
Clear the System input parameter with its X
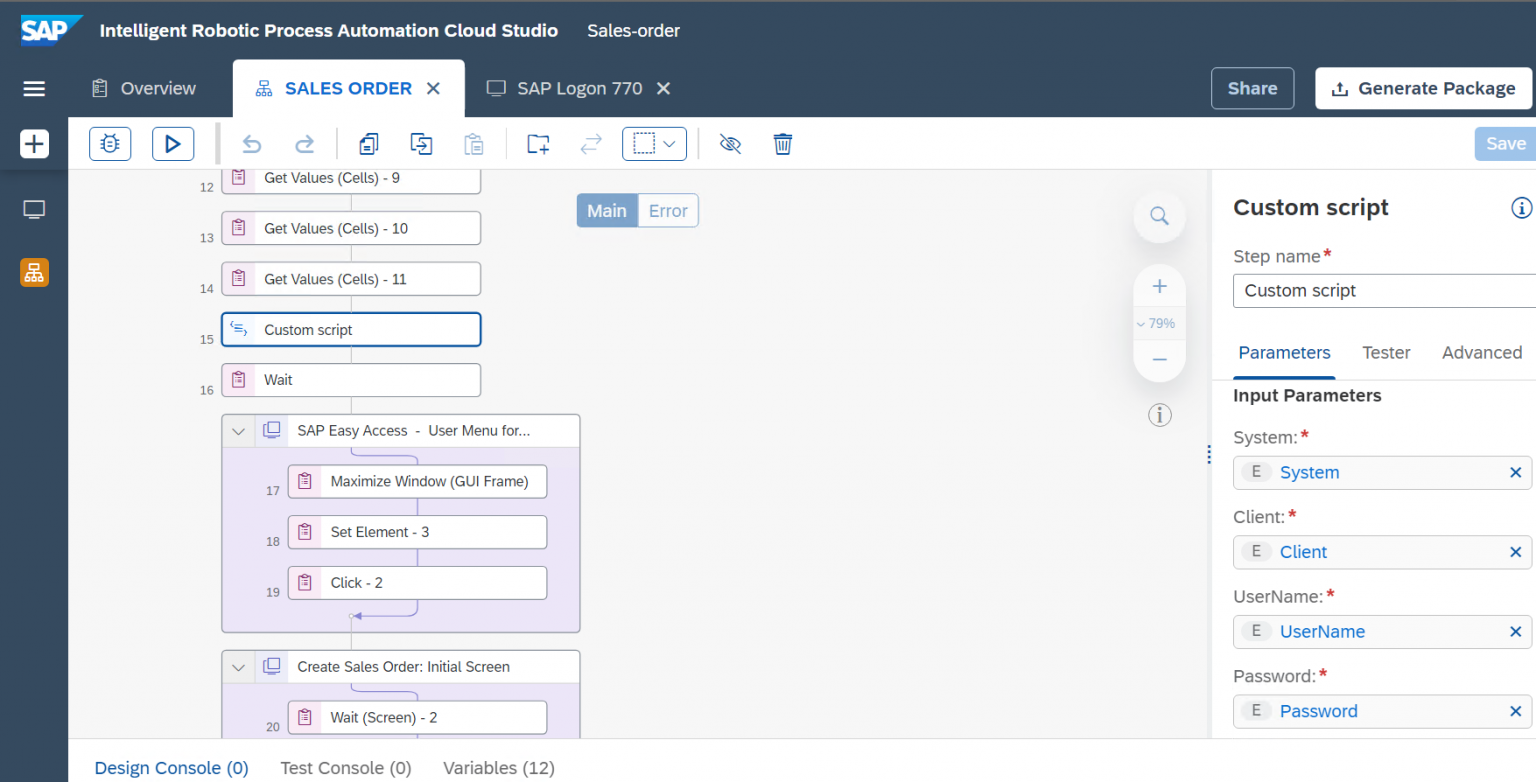pos(1516,472)
